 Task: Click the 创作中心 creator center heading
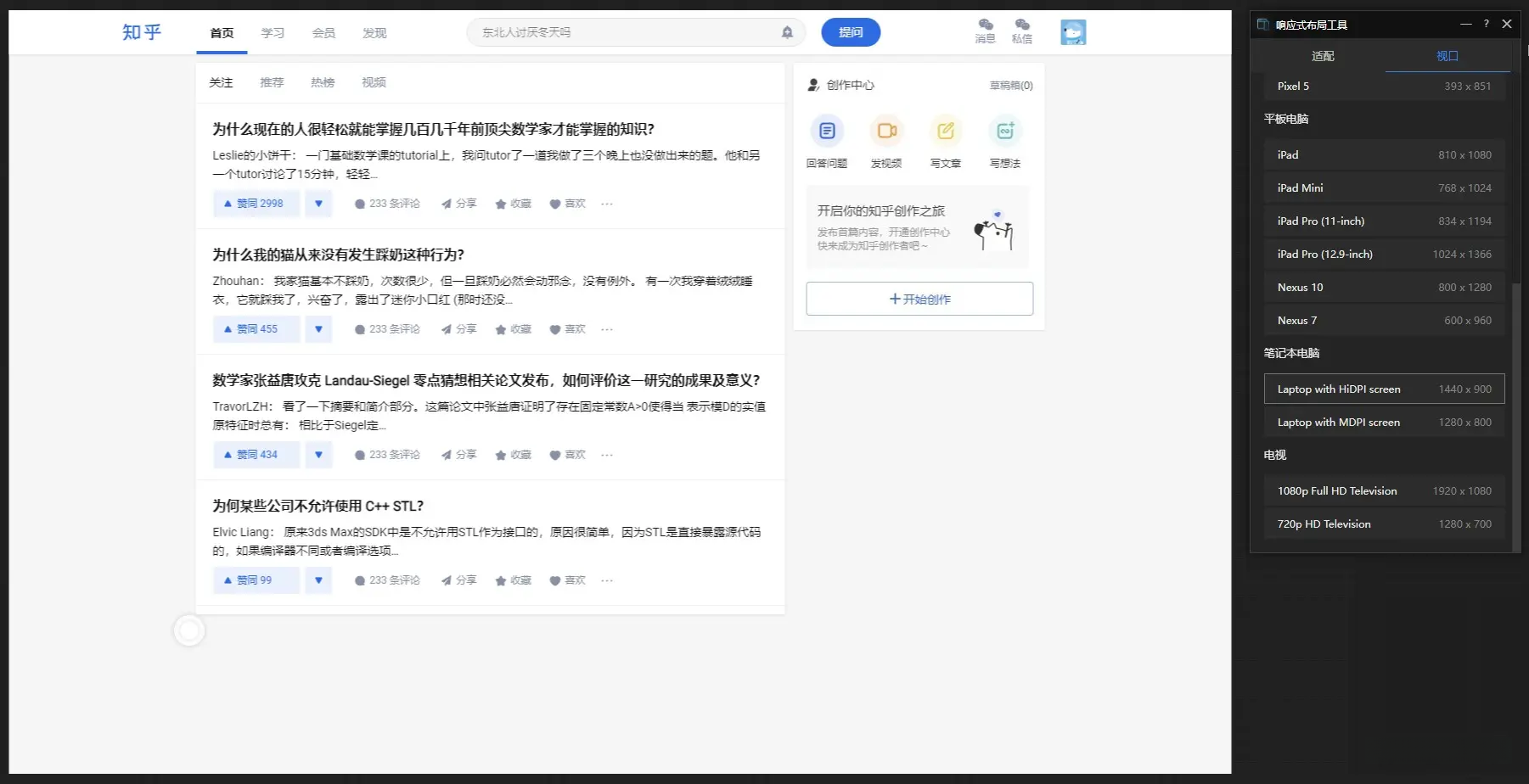(850, 85)
